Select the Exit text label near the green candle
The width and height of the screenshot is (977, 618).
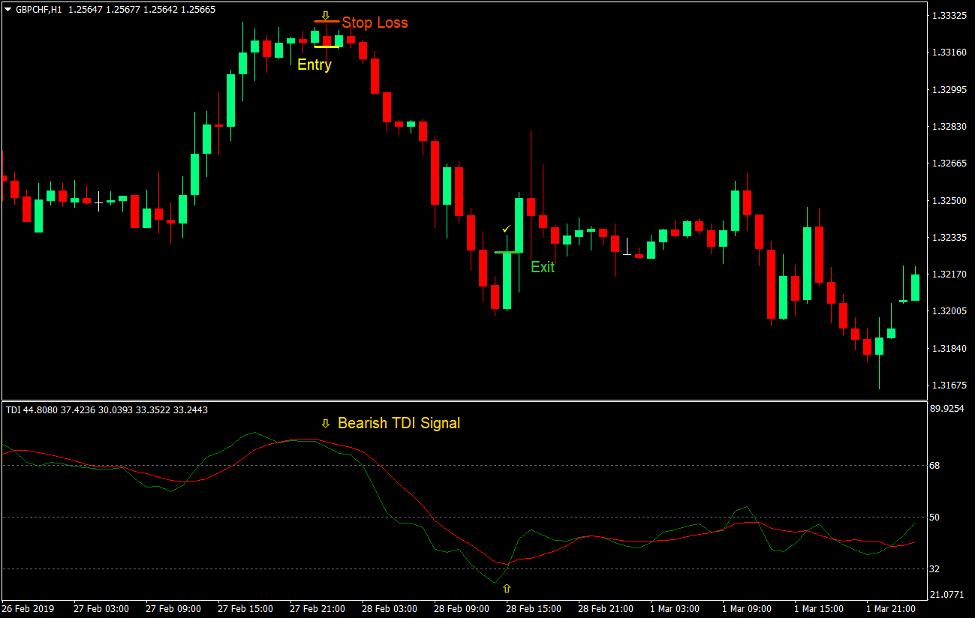tap(544, 267)
